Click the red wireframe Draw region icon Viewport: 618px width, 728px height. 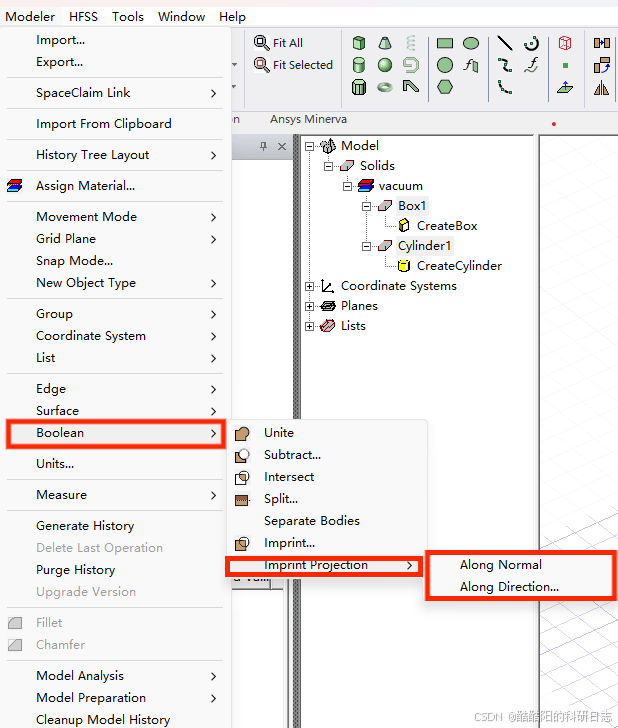click(x=565, y=43)
